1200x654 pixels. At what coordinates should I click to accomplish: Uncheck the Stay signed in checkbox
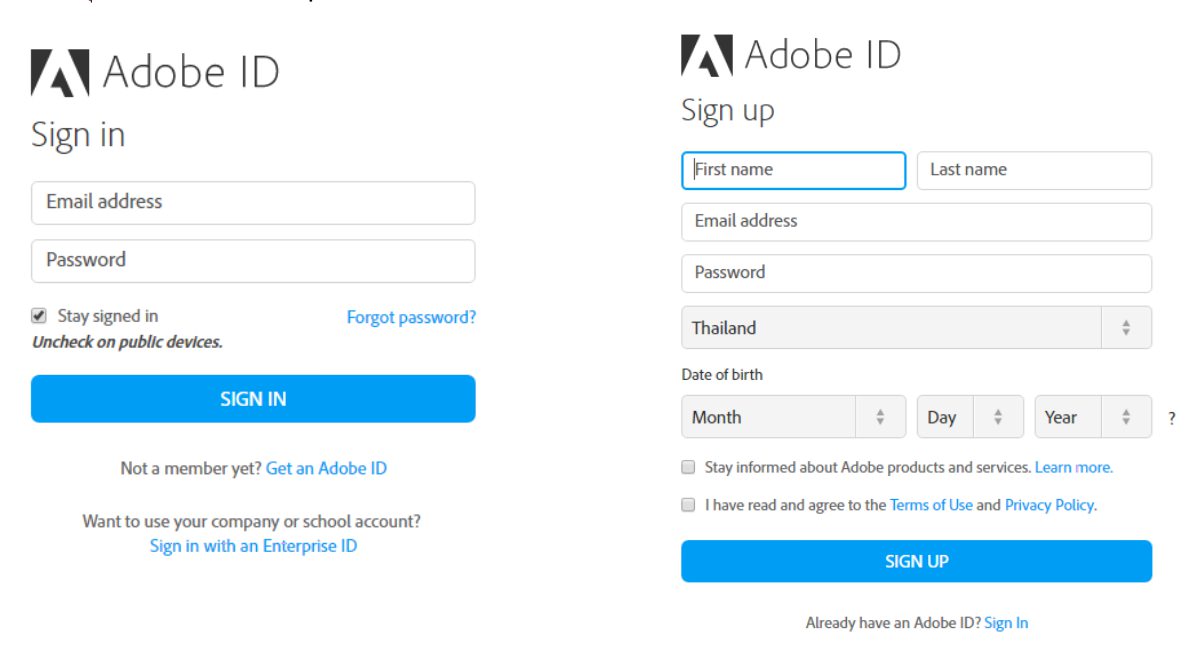point(39,316)
